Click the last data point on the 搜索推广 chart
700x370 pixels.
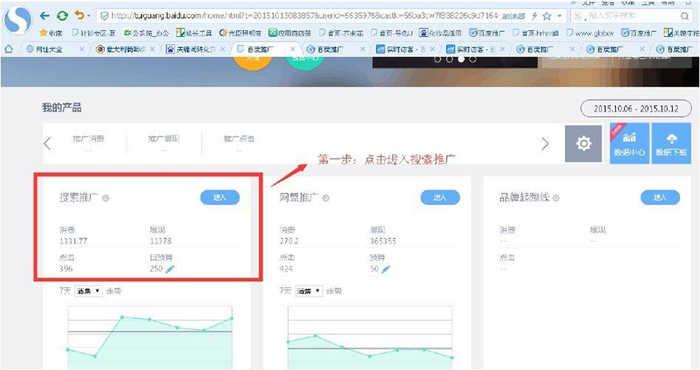click(232, 318)
